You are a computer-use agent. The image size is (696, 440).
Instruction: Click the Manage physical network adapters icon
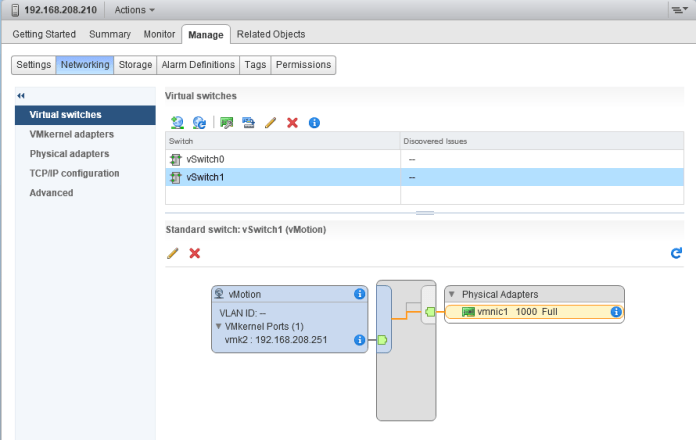(x=227, y=122)
